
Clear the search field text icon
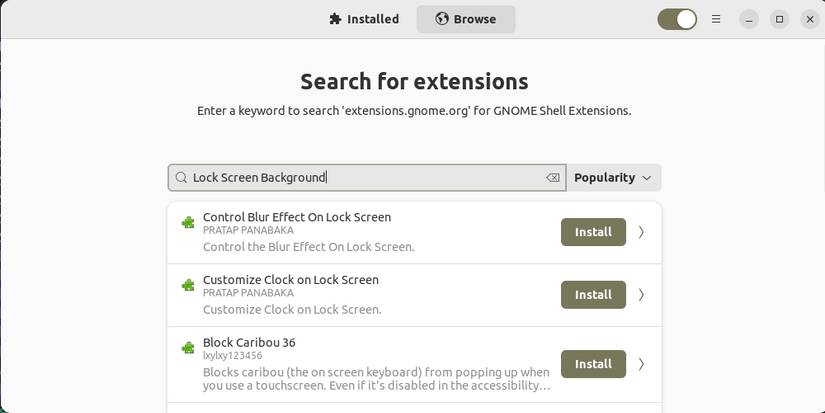[553, 178]
